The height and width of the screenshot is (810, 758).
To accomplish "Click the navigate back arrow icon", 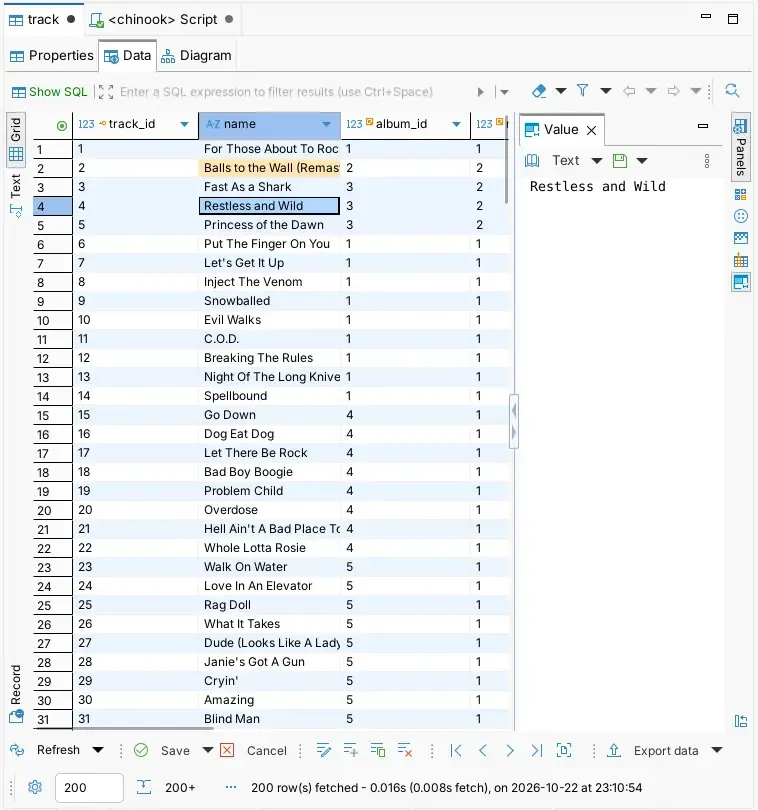I will pyautogui.click(x=629, y=91).
